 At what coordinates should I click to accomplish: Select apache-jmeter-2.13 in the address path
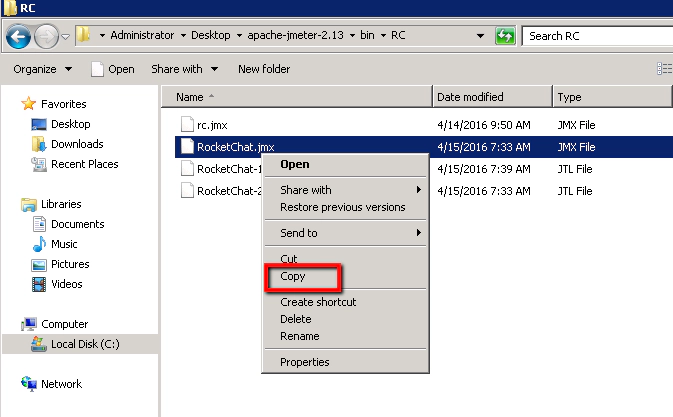click(x=295, y=35)
